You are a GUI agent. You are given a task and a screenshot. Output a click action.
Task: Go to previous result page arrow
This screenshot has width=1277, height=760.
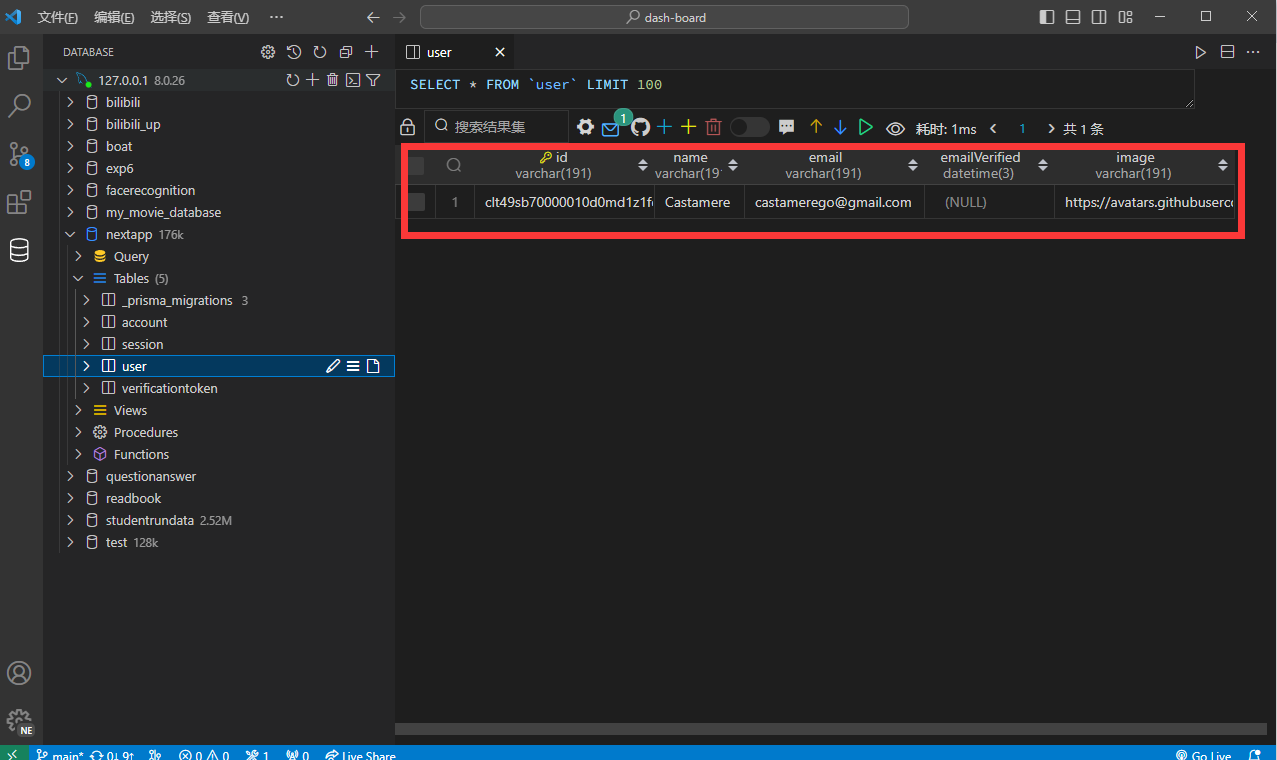[993, 128]
